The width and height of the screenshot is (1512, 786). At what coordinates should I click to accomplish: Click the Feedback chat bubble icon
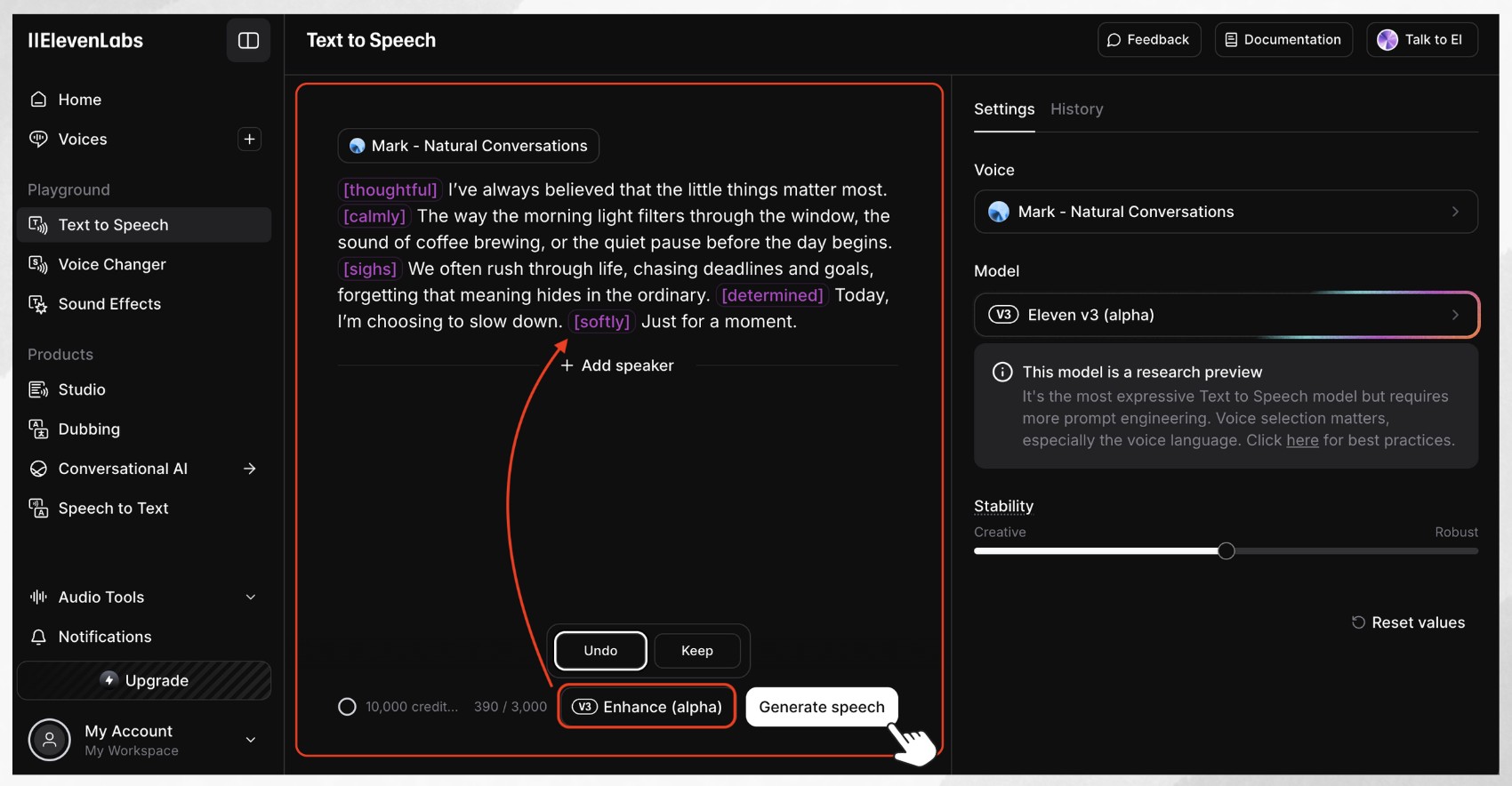(1114, 40)
